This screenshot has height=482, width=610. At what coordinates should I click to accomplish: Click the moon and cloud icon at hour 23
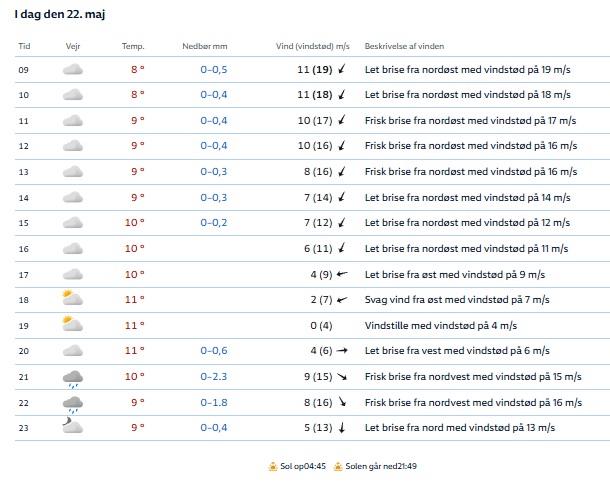(72, 427)
